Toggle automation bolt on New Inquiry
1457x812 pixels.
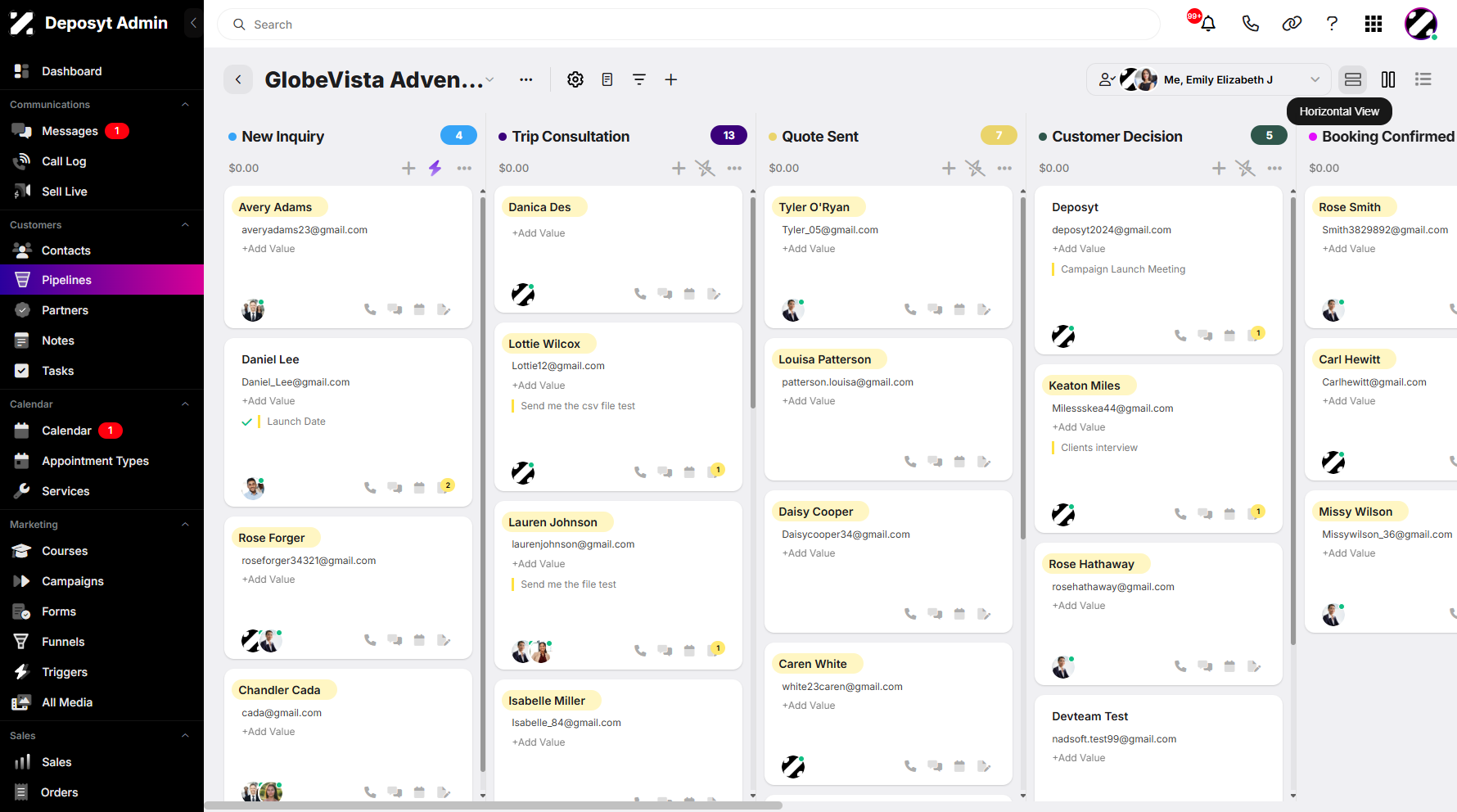tap(435, 168)
